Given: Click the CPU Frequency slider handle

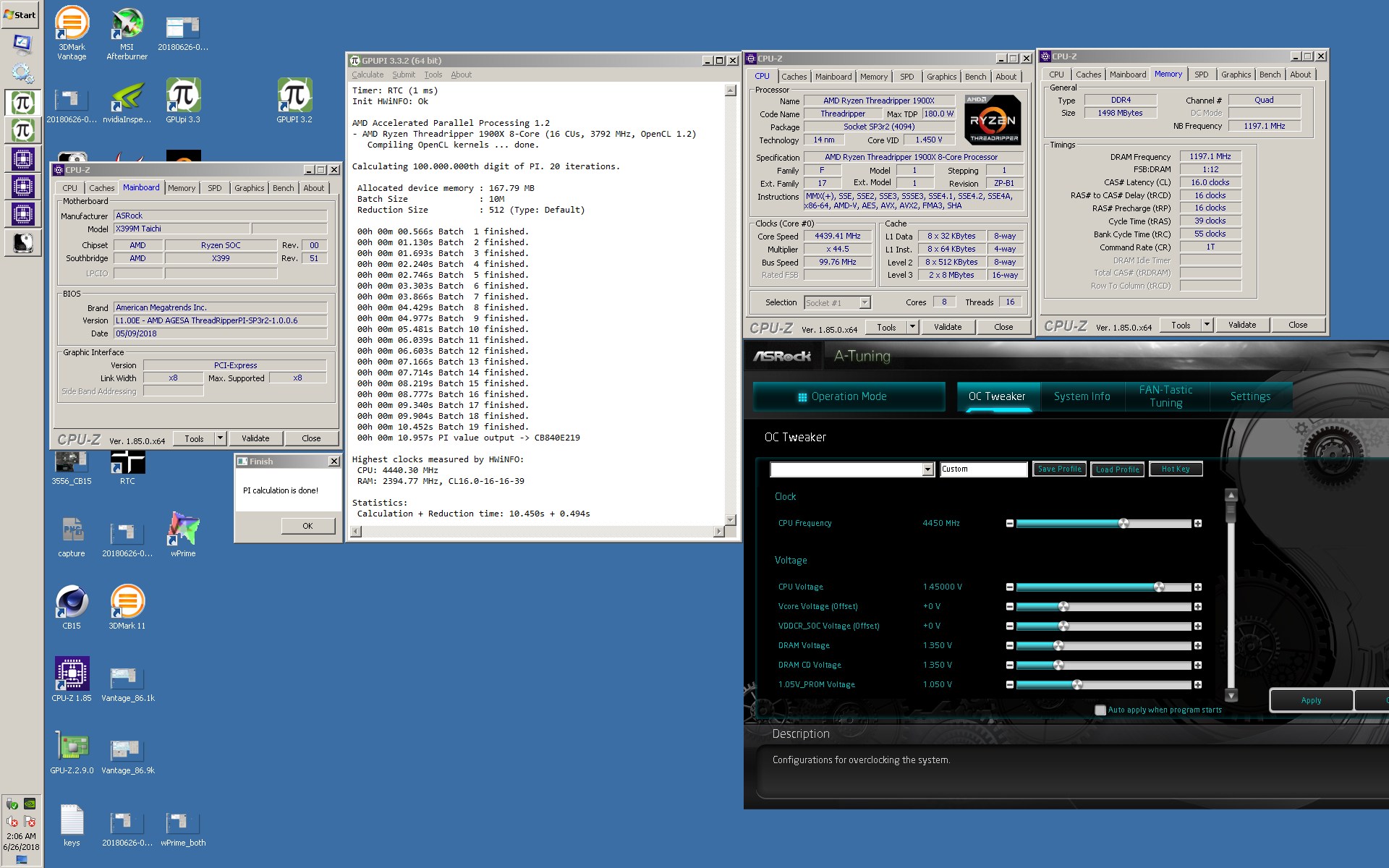Looking at the screenshot, I should [1123, 523].
